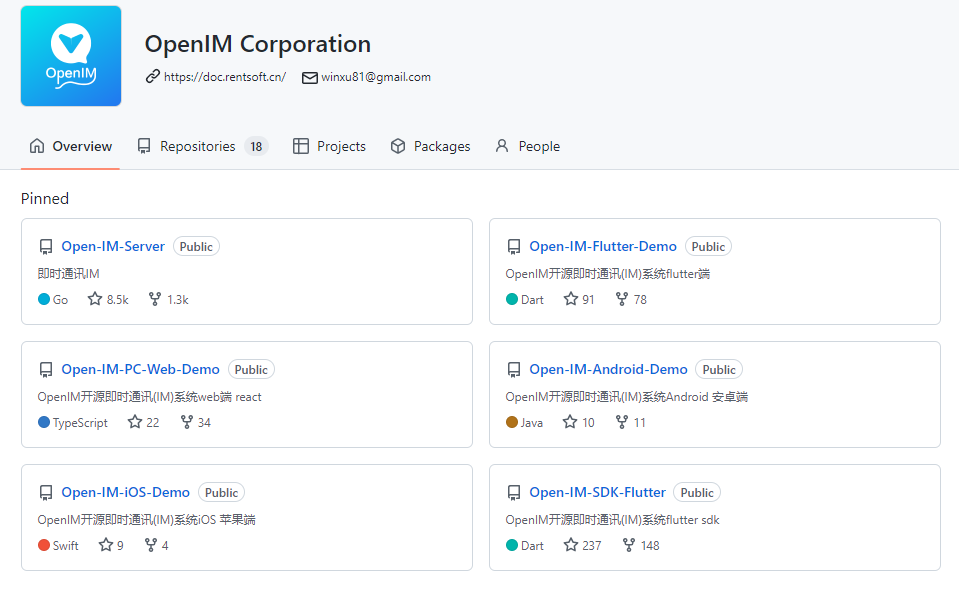Screen dimensions: 959x590
Task: Click the Projects table icon
Action: pos(300,146)
